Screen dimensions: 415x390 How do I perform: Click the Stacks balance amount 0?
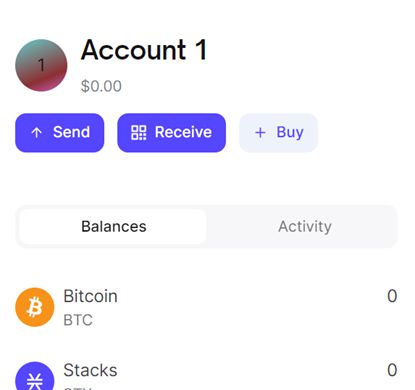[x=392, y=370]
